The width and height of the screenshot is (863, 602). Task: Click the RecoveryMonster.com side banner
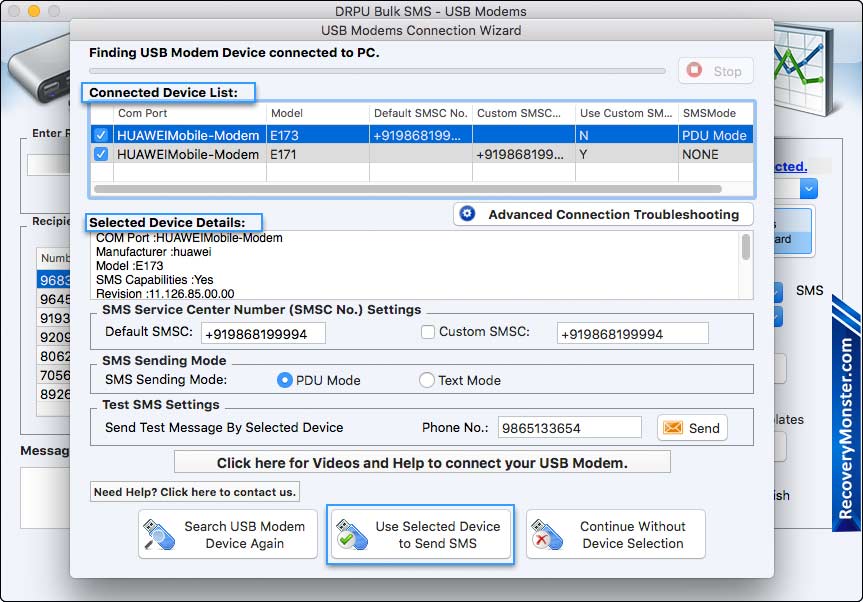[846, 414]
